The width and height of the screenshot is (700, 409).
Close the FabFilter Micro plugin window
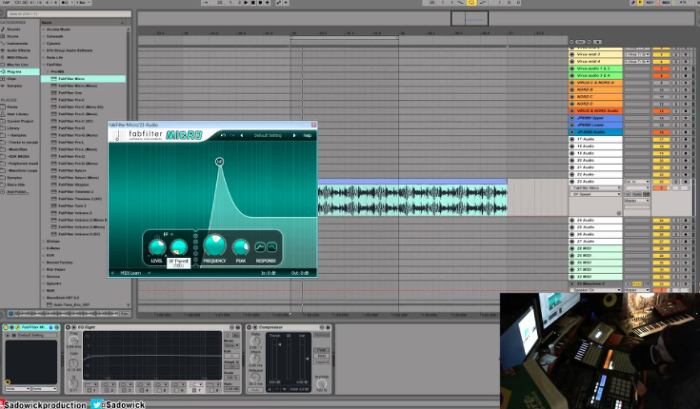313,125
